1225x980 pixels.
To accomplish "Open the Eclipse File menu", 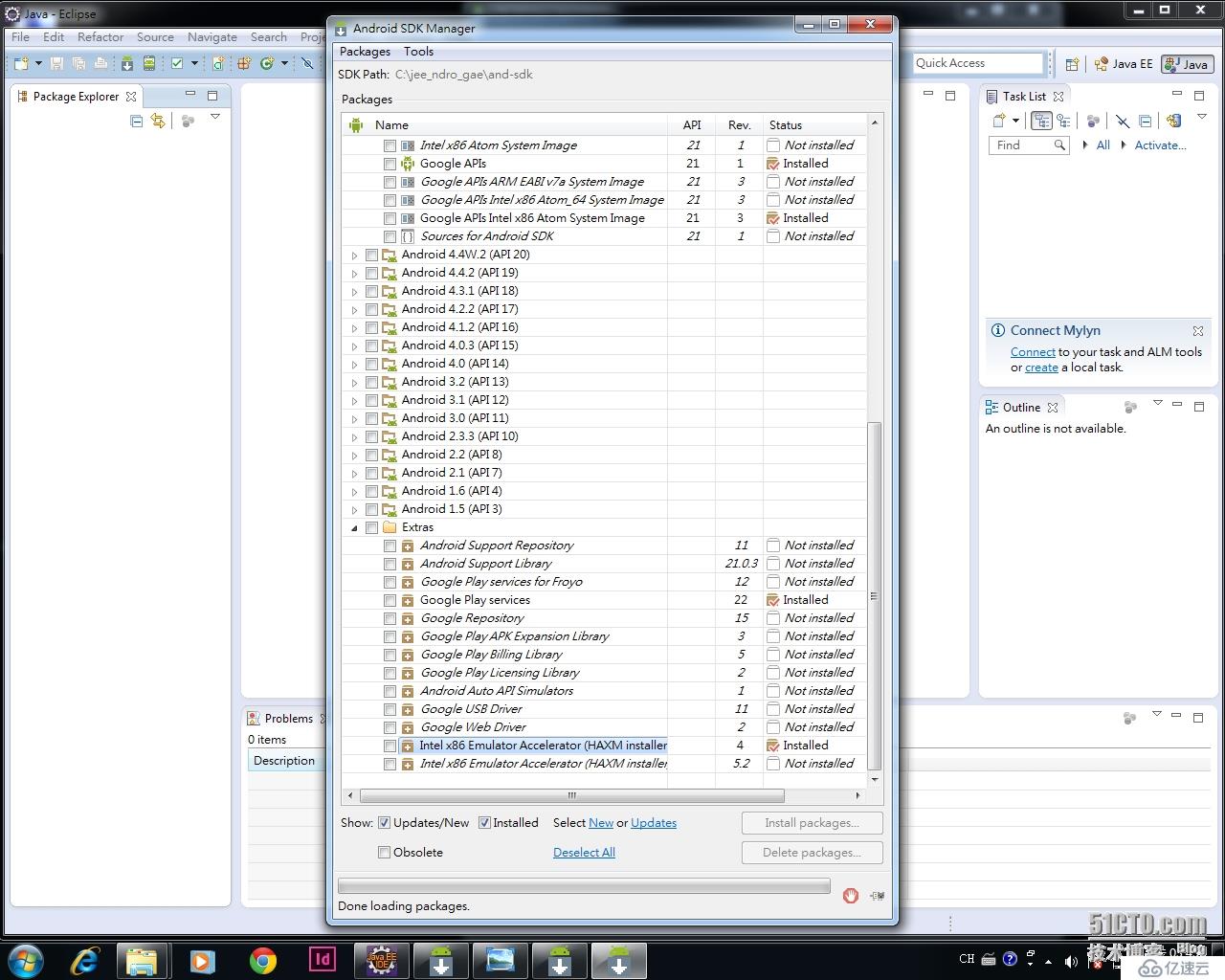I will [20, 36].
